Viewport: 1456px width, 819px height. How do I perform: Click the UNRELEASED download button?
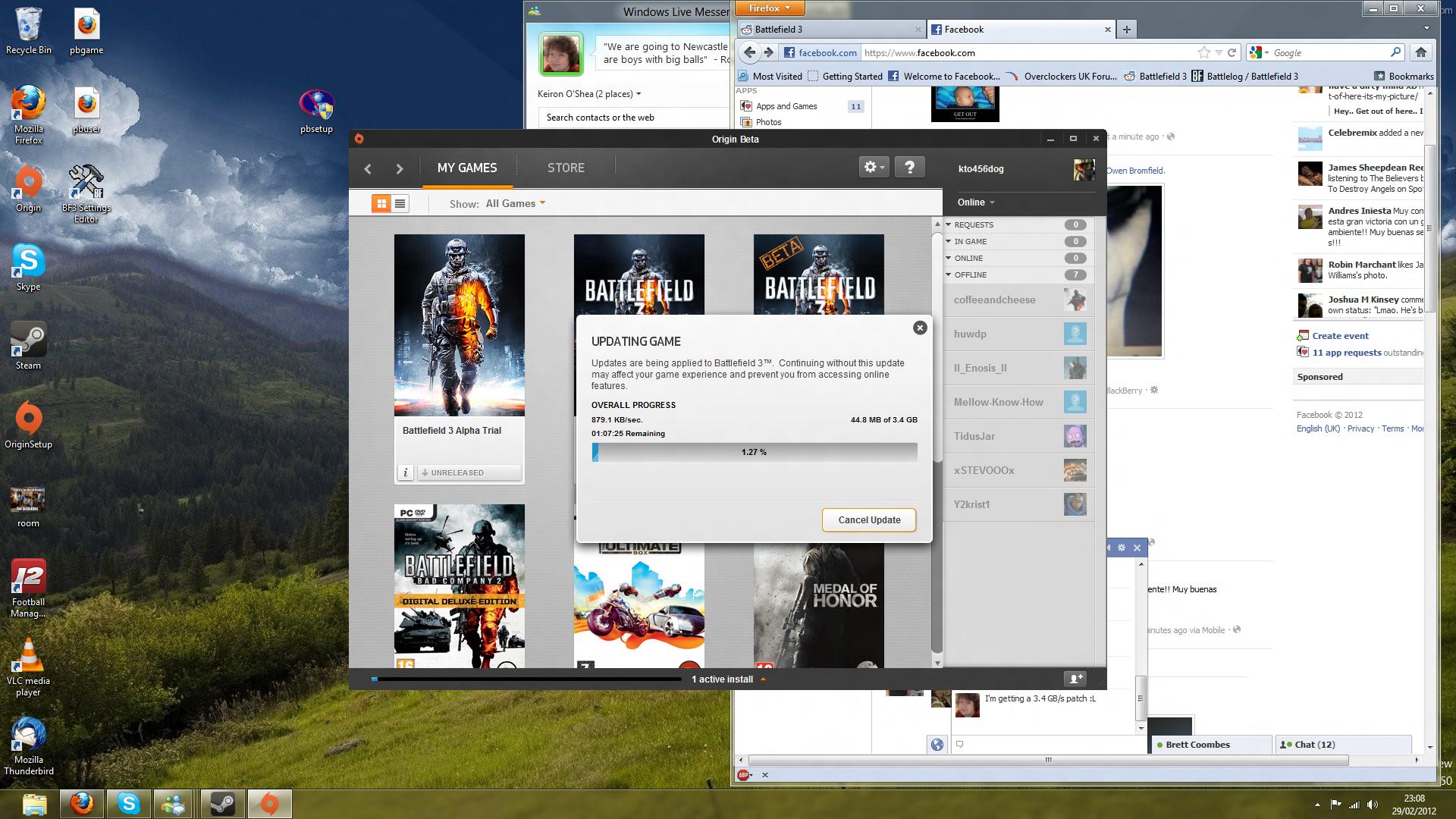469,472
